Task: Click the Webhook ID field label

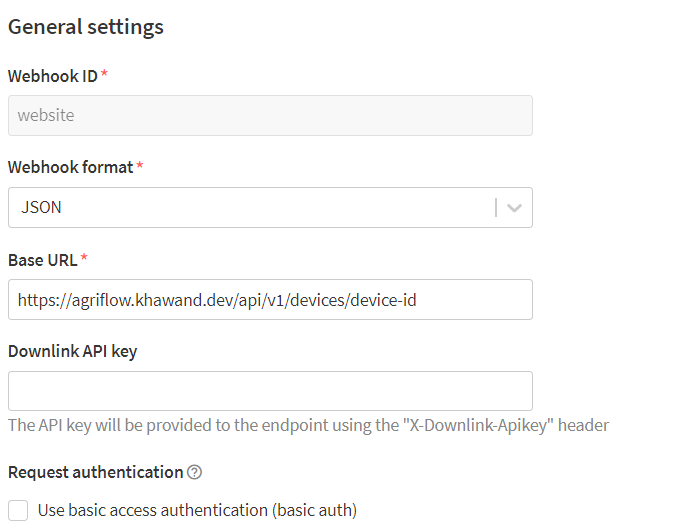Action: 52,76
